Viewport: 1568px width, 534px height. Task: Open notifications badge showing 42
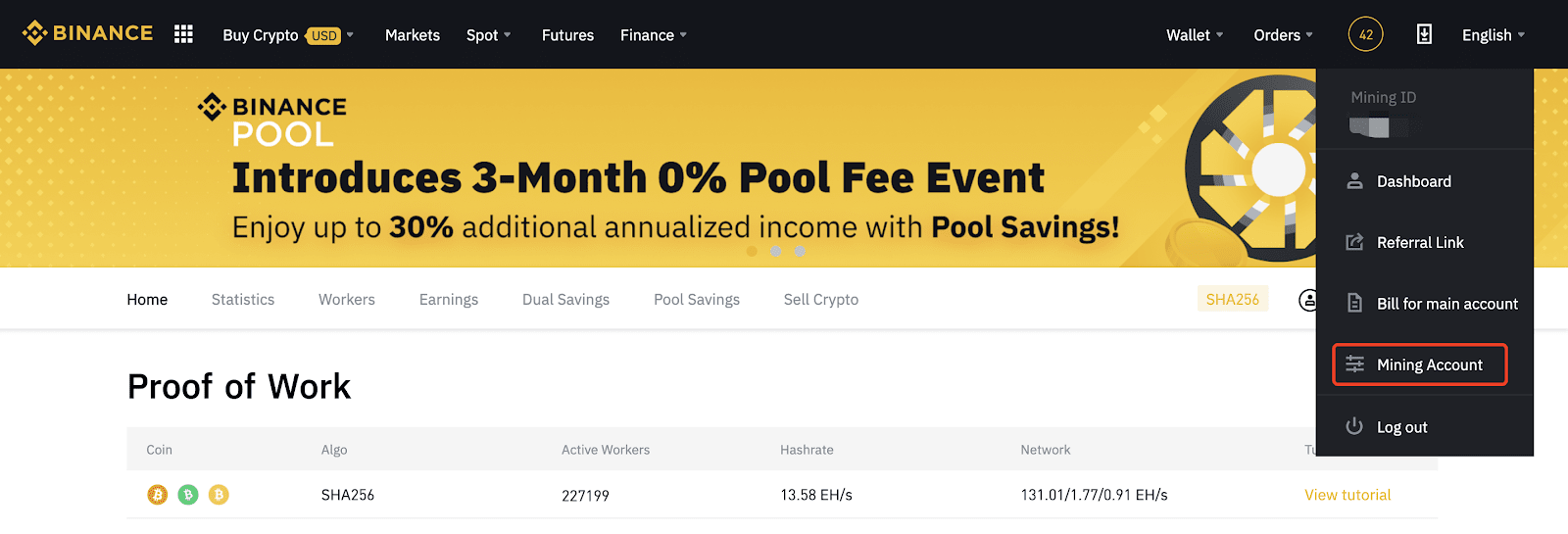click(1365, 34)
